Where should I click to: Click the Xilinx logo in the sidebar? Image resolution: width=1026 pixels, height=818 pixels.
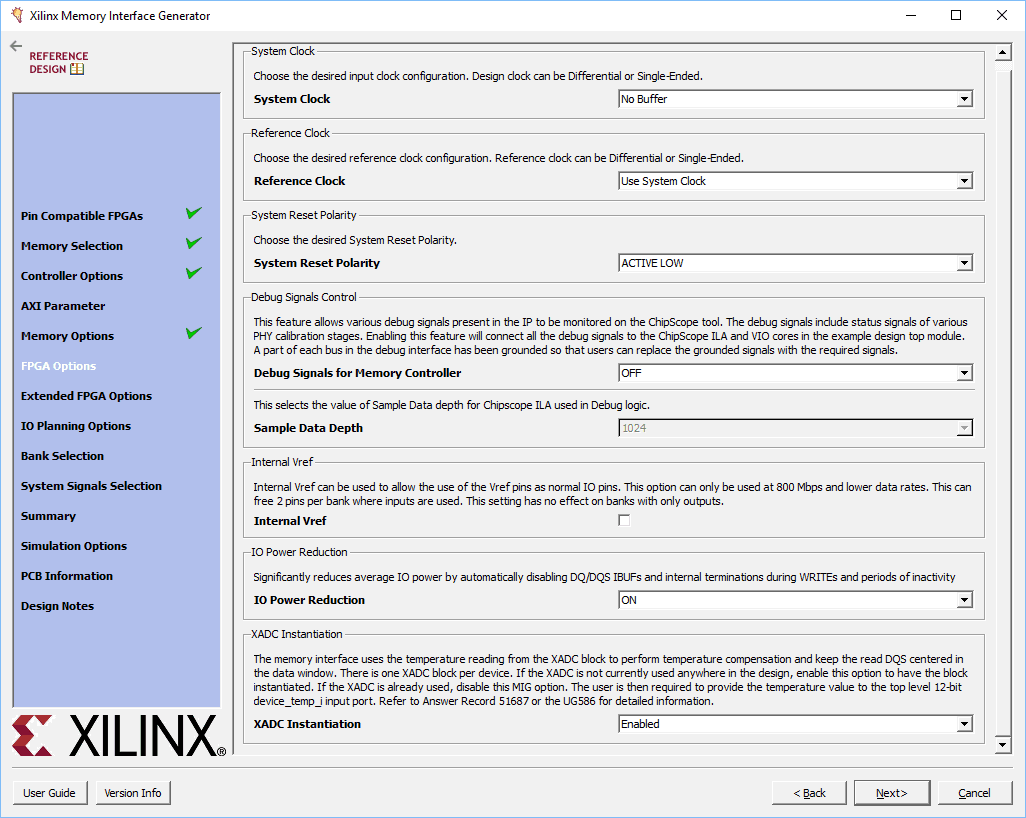coord(118,737)
